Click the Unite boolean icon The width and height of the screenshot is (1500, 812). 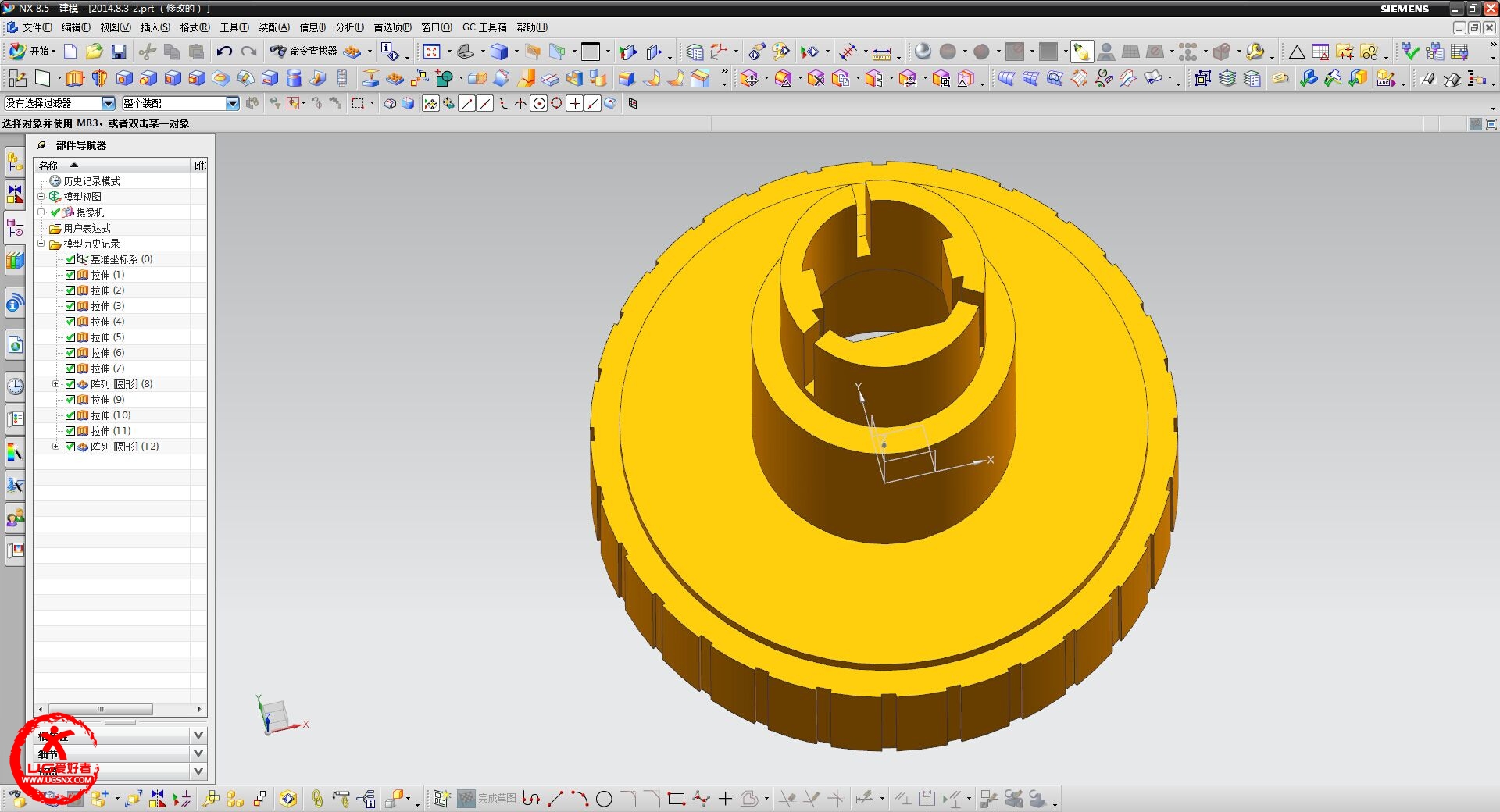[x=444, y=78]
